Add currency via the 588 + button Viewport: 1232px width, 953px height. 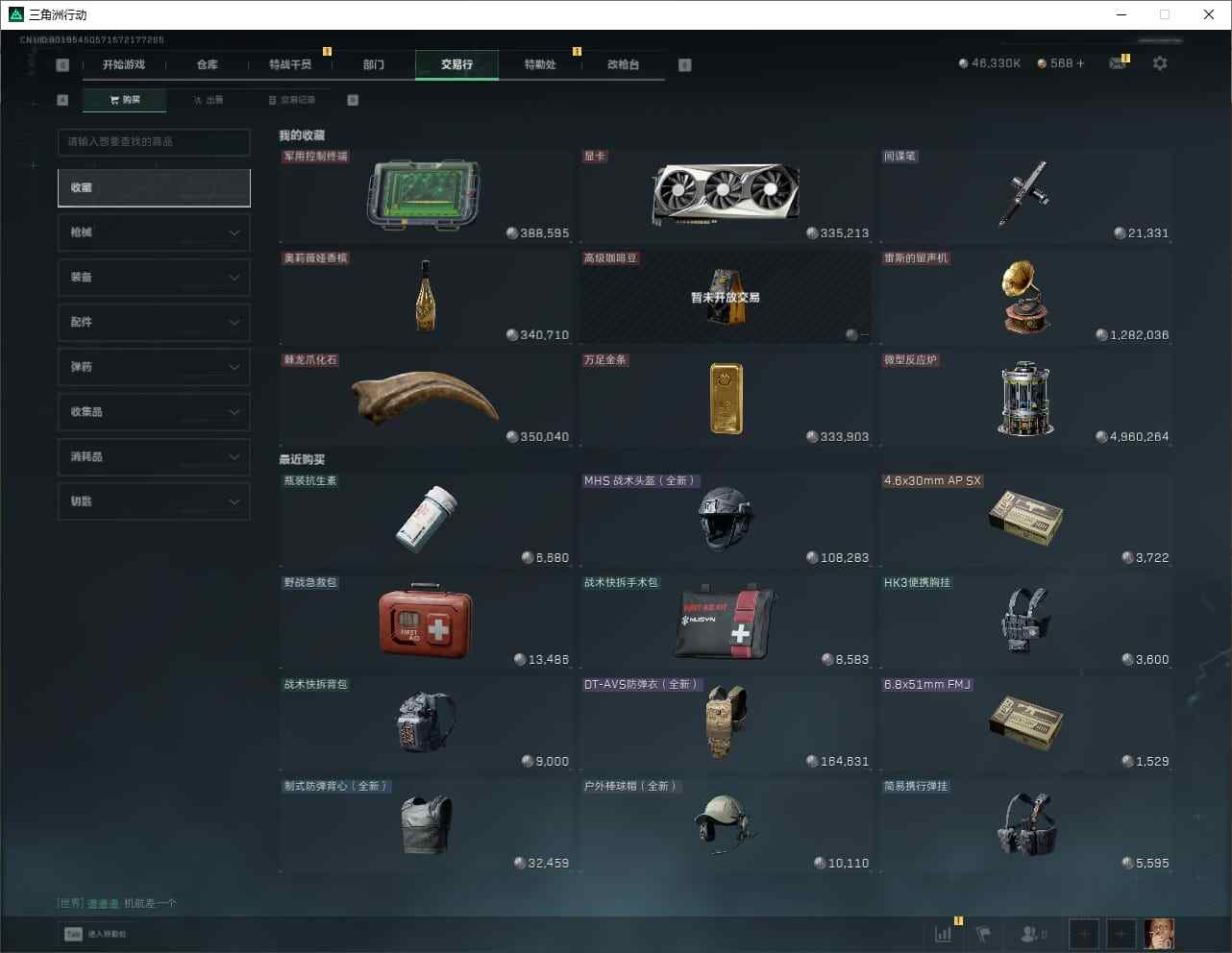tap(1061, 63)
